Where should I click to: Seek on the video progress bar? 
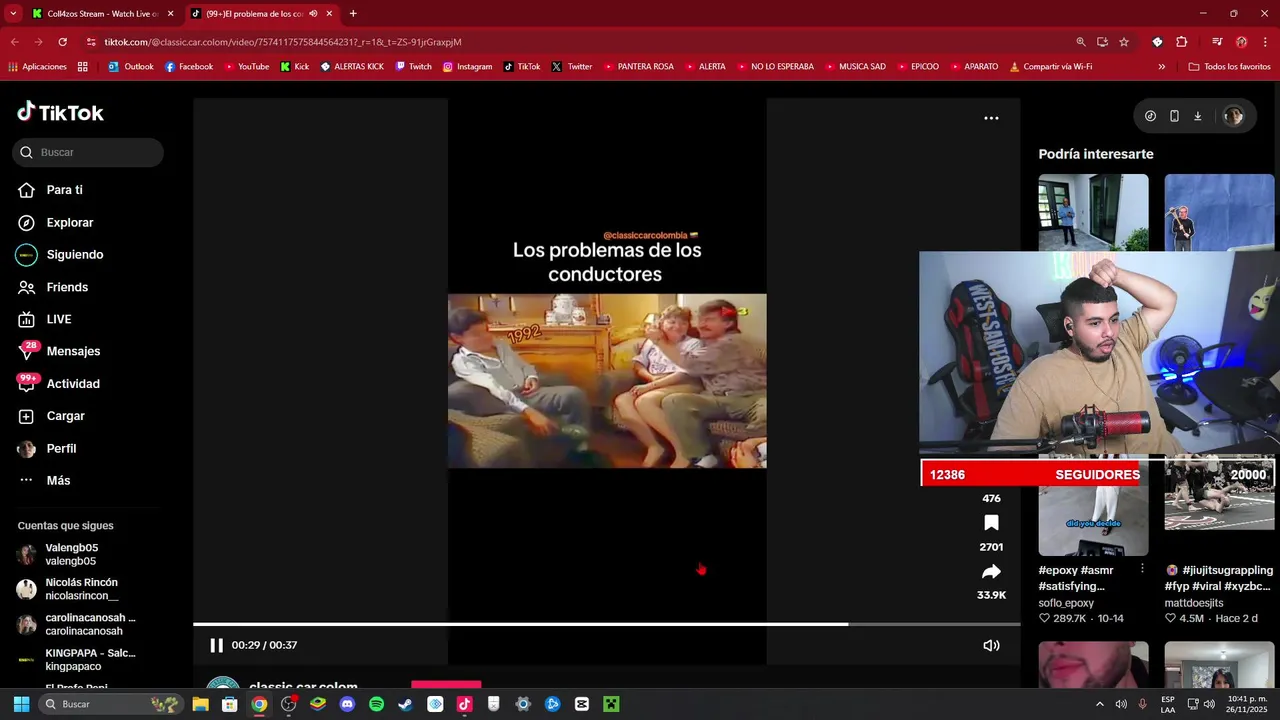[606, 624]
